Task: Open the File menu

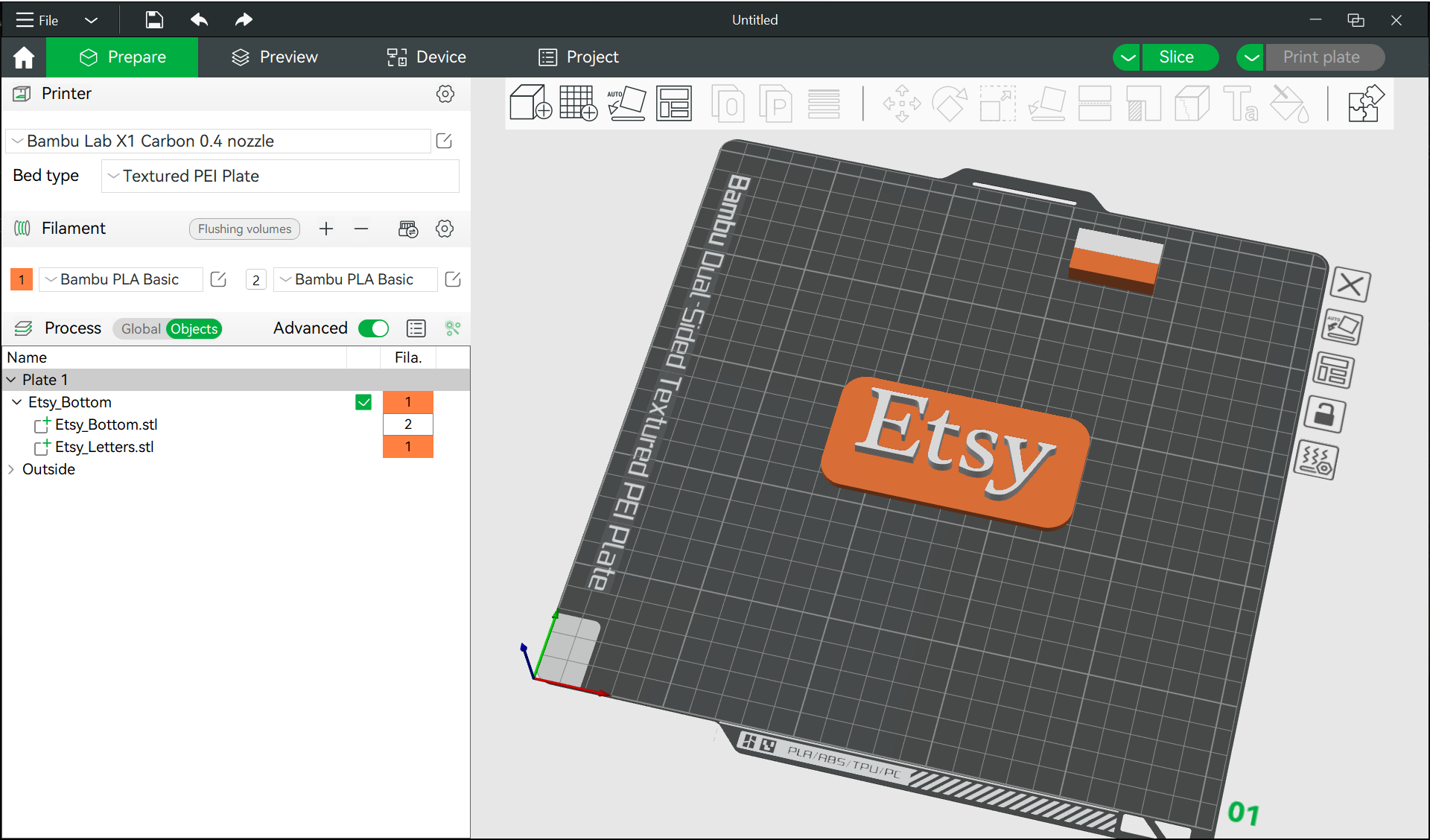Action: pyautogui.click(x=36, y=20)
